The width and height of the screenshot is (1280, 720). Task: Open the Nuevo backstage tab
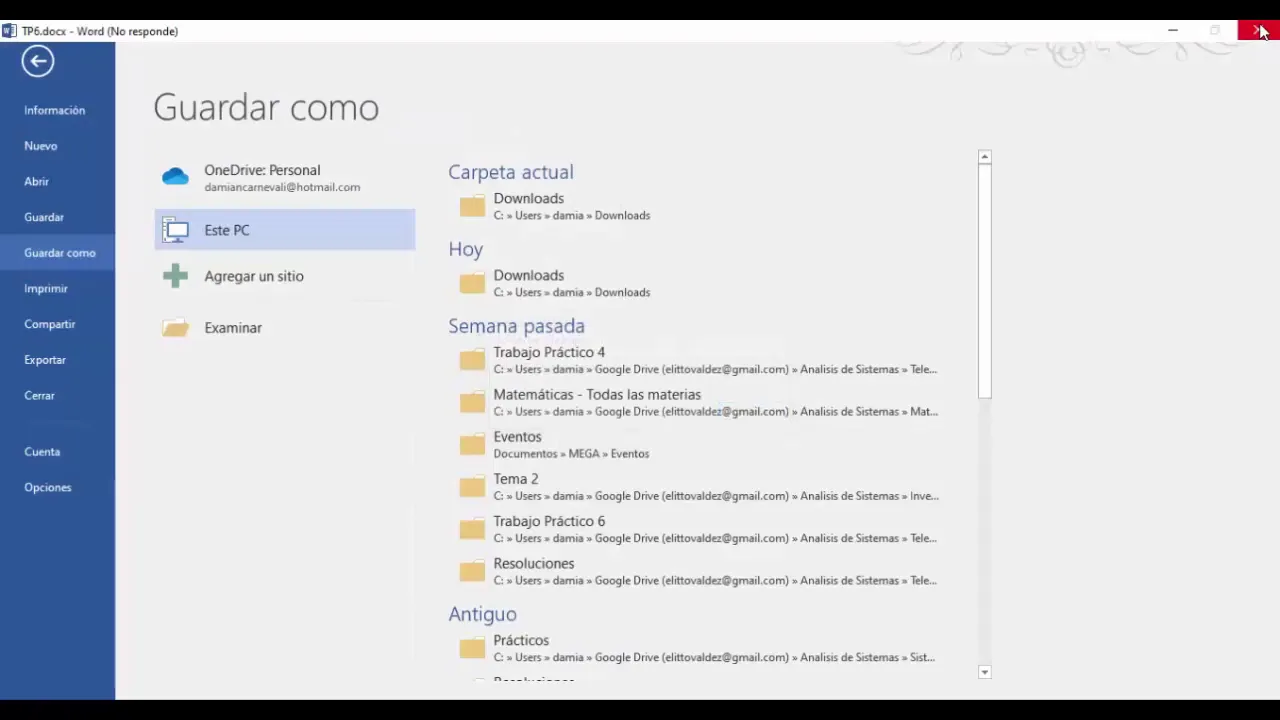(41, 146)
